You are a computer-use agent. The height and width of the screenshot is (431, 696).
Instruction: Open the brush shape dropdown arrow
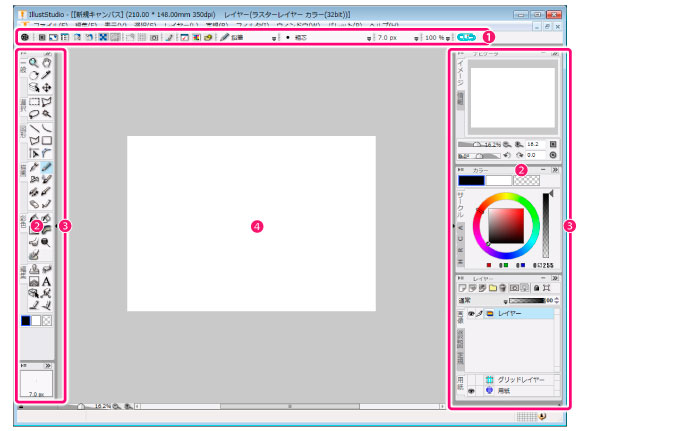(x=369, y=38)
